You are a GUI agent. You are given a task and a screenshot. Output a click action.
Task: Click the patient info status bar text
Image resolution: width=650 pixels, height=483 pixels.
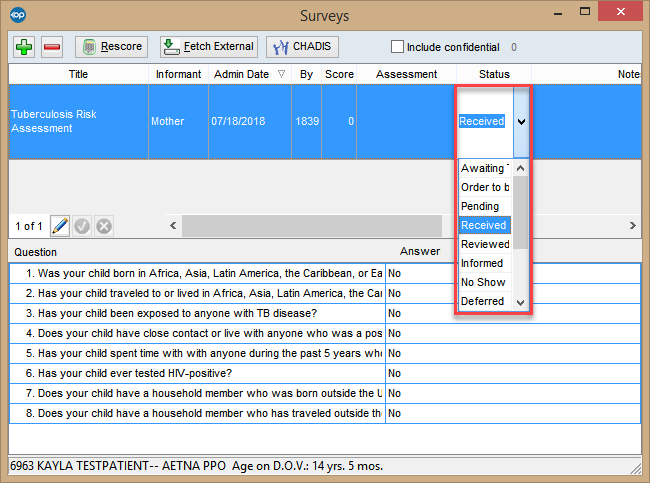pyautogui.click(x=196, y=466)
